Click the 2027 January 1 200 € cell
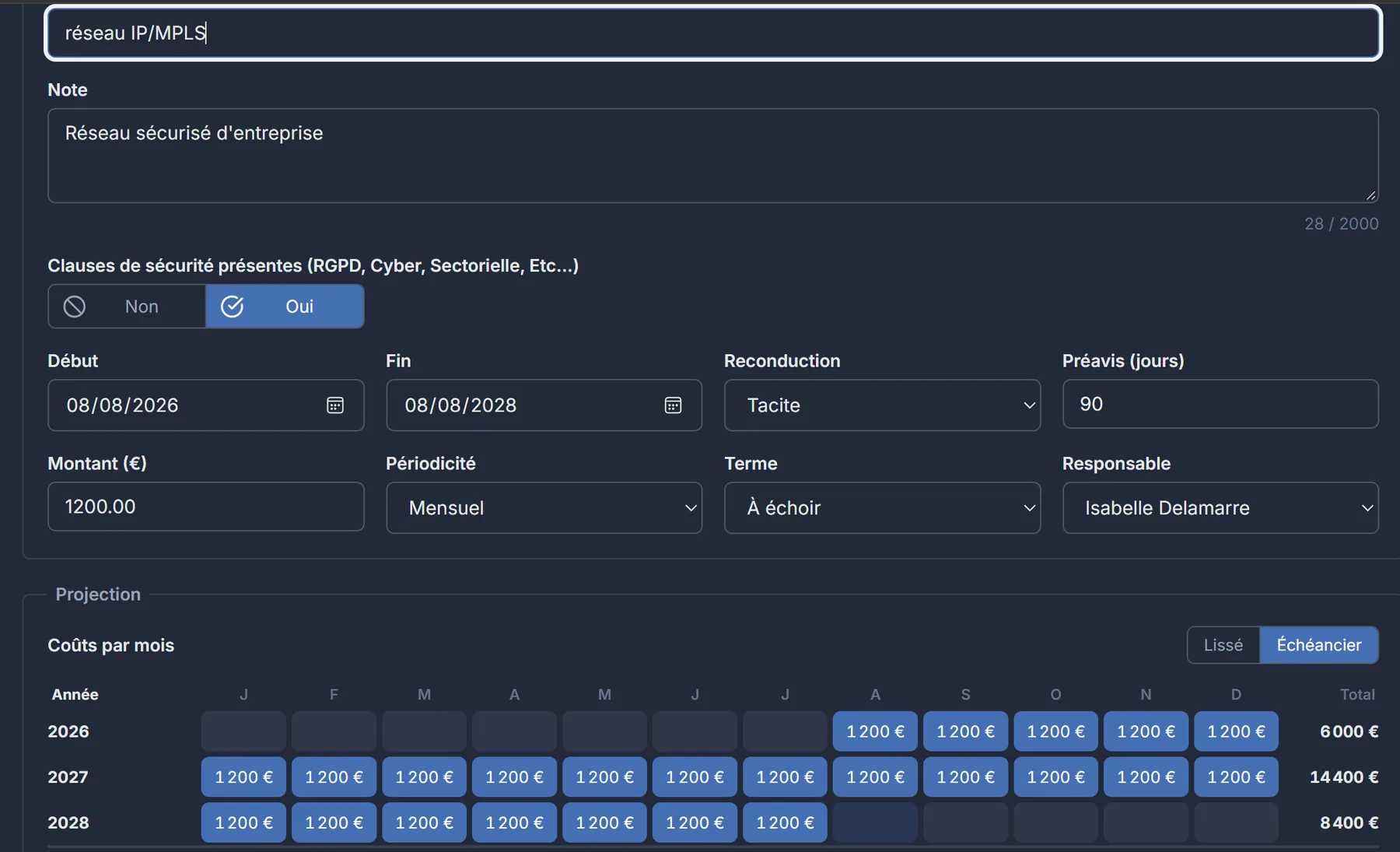The height and width of the screenshot is (852, 1400). click(243, 777)
